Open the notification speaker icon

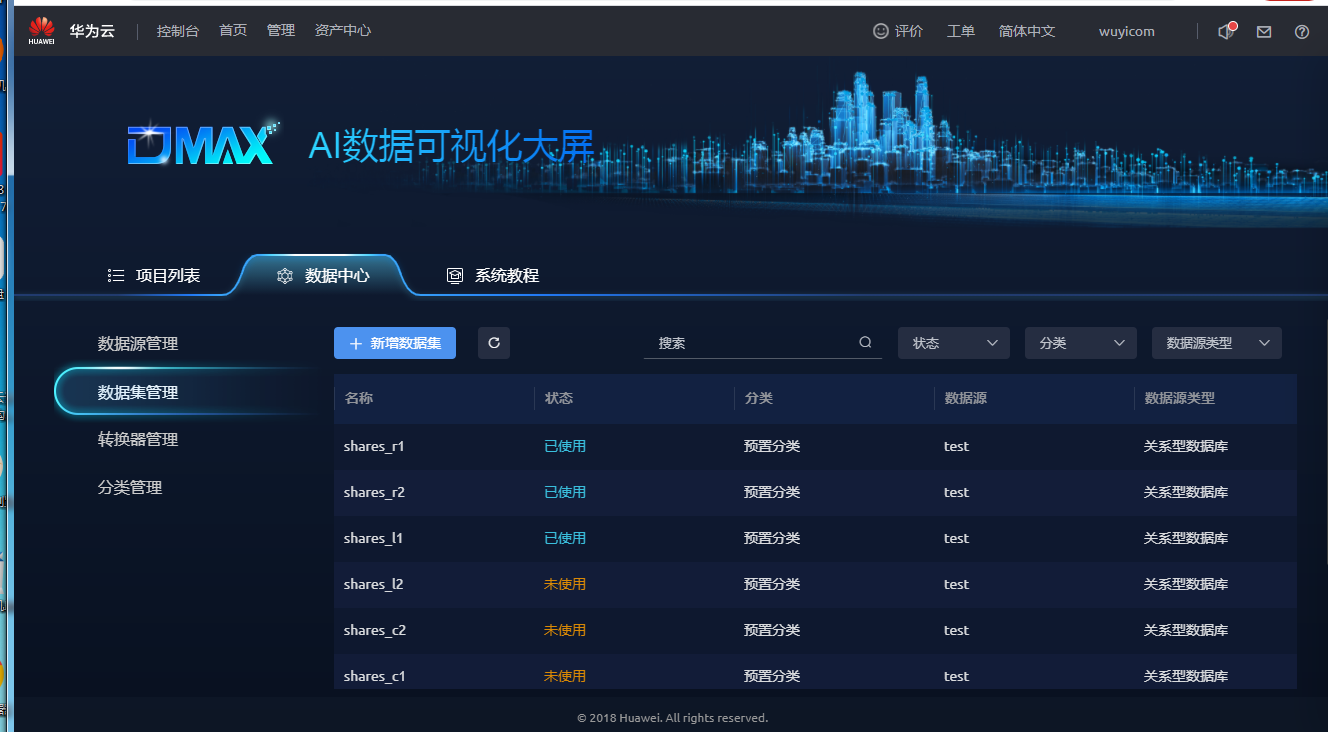click(1226, 31)
